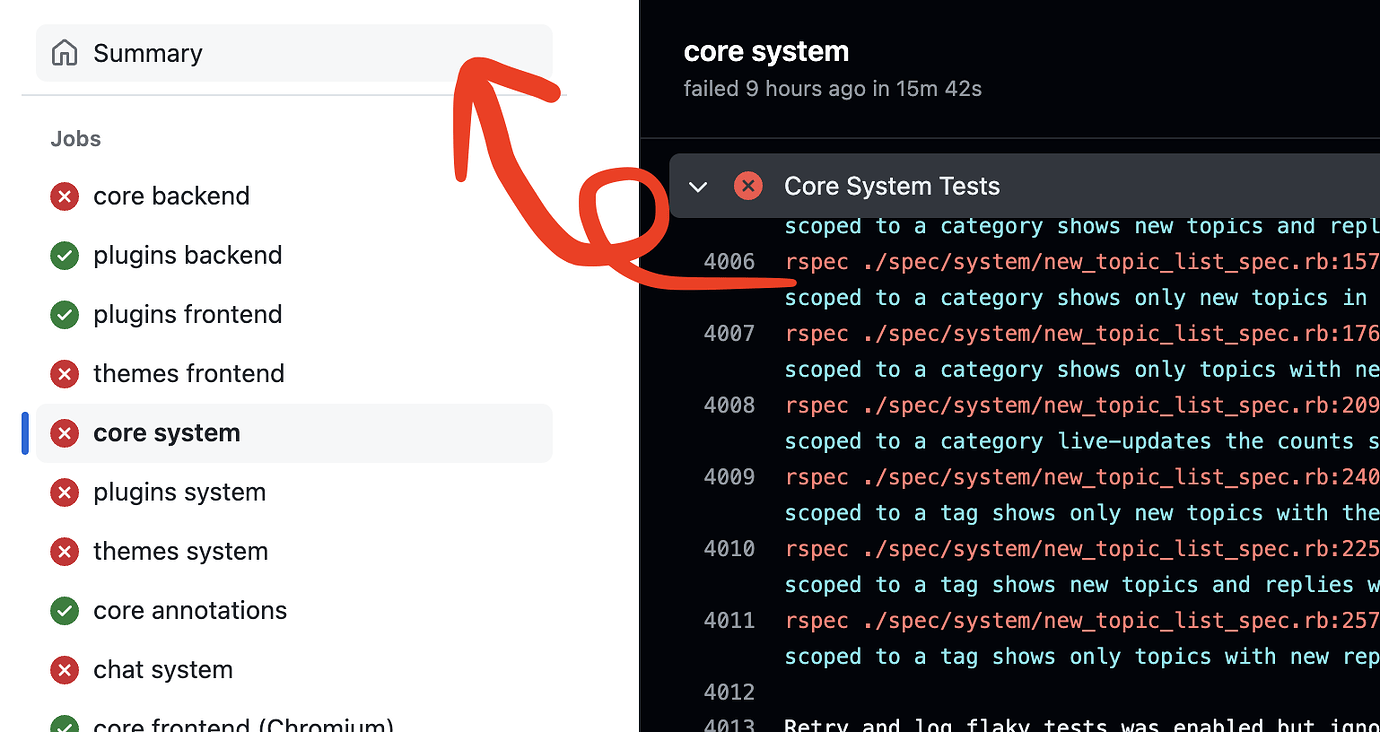Click the red X icon for plugins system
This screenshot has width=1380, height=732.
pos(65,492)
